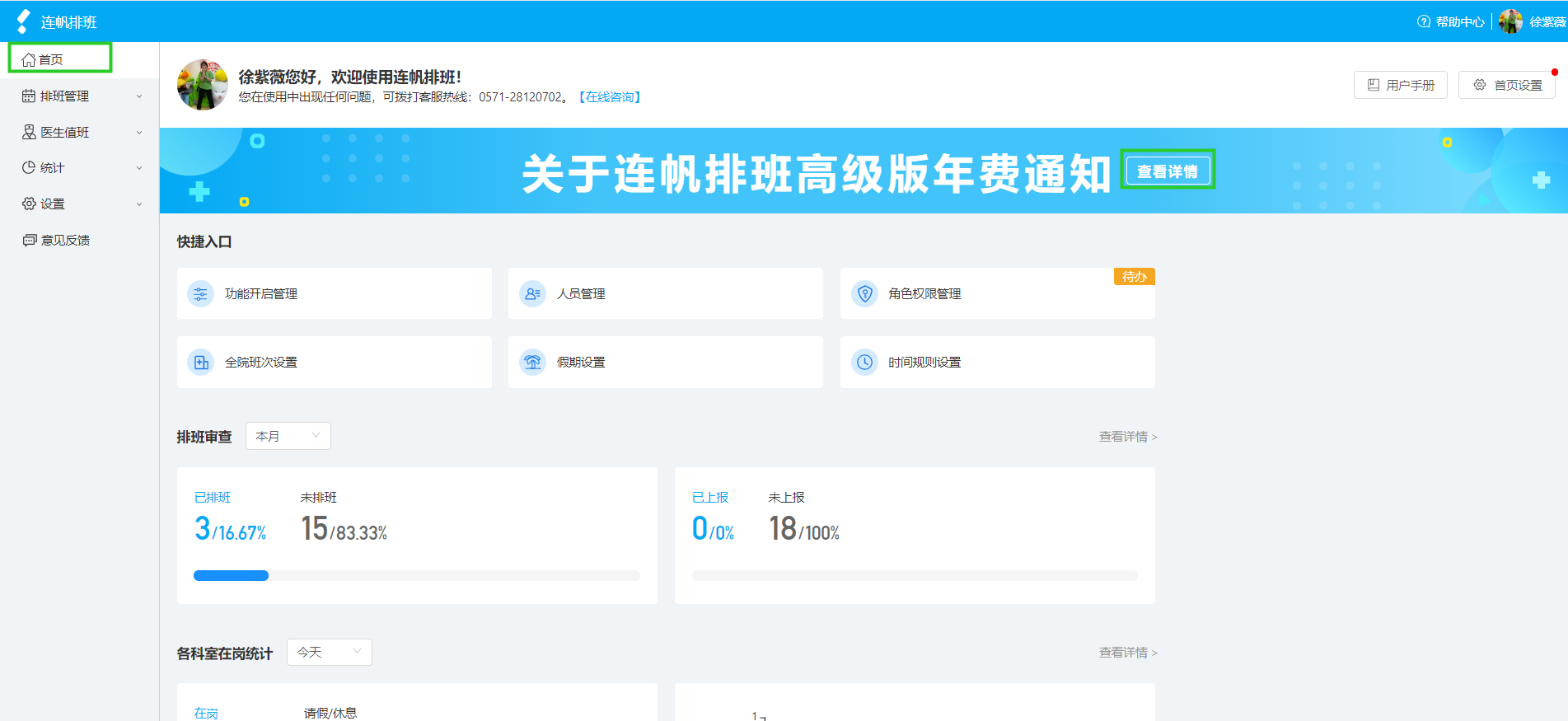Open 帮助中心 in the top bar

click(1451, 21)
